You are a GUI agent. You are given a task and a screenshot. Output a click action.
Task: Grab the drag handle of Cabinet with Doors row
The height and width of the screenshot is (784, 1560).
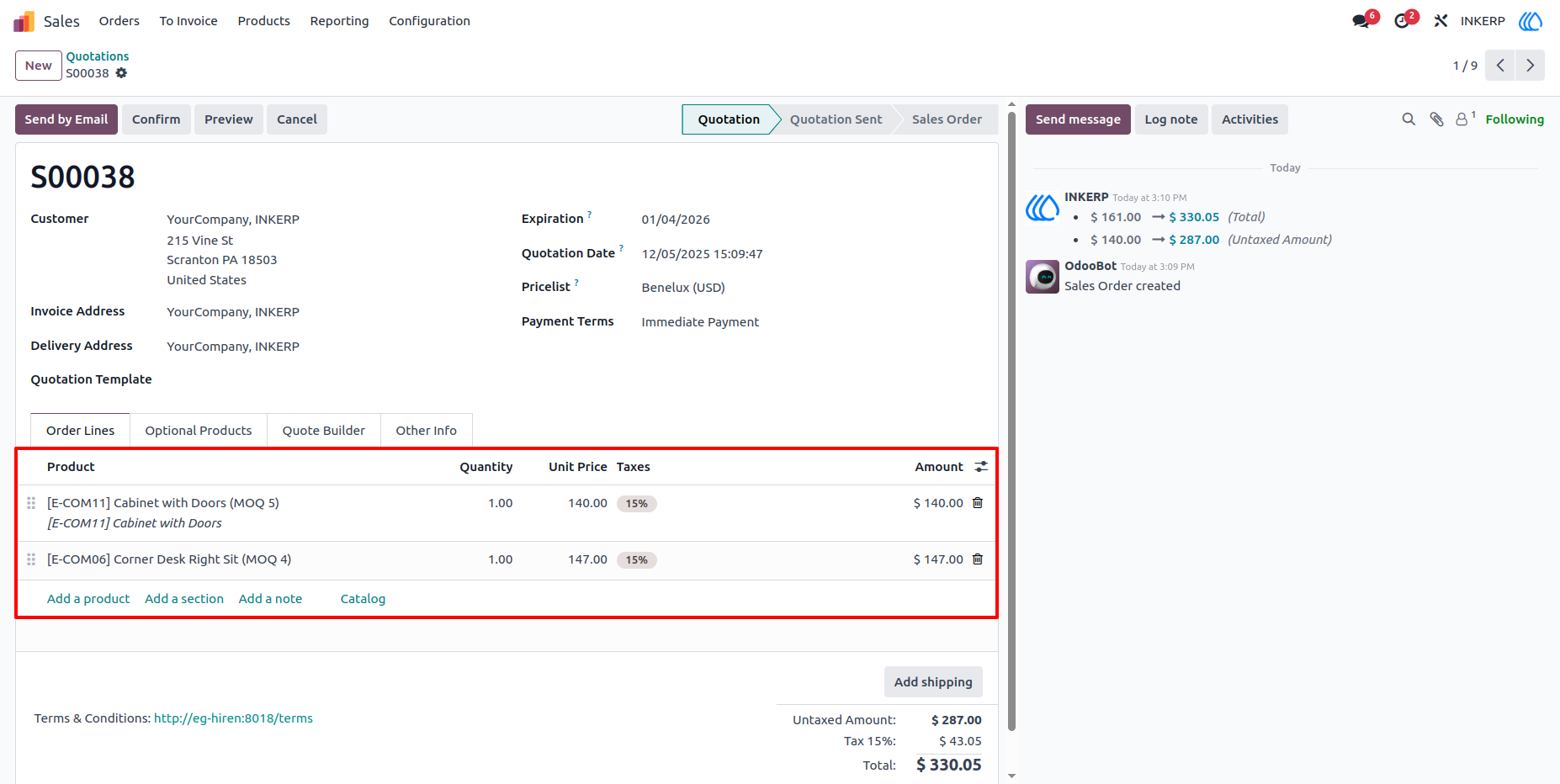tap(31, 503)
